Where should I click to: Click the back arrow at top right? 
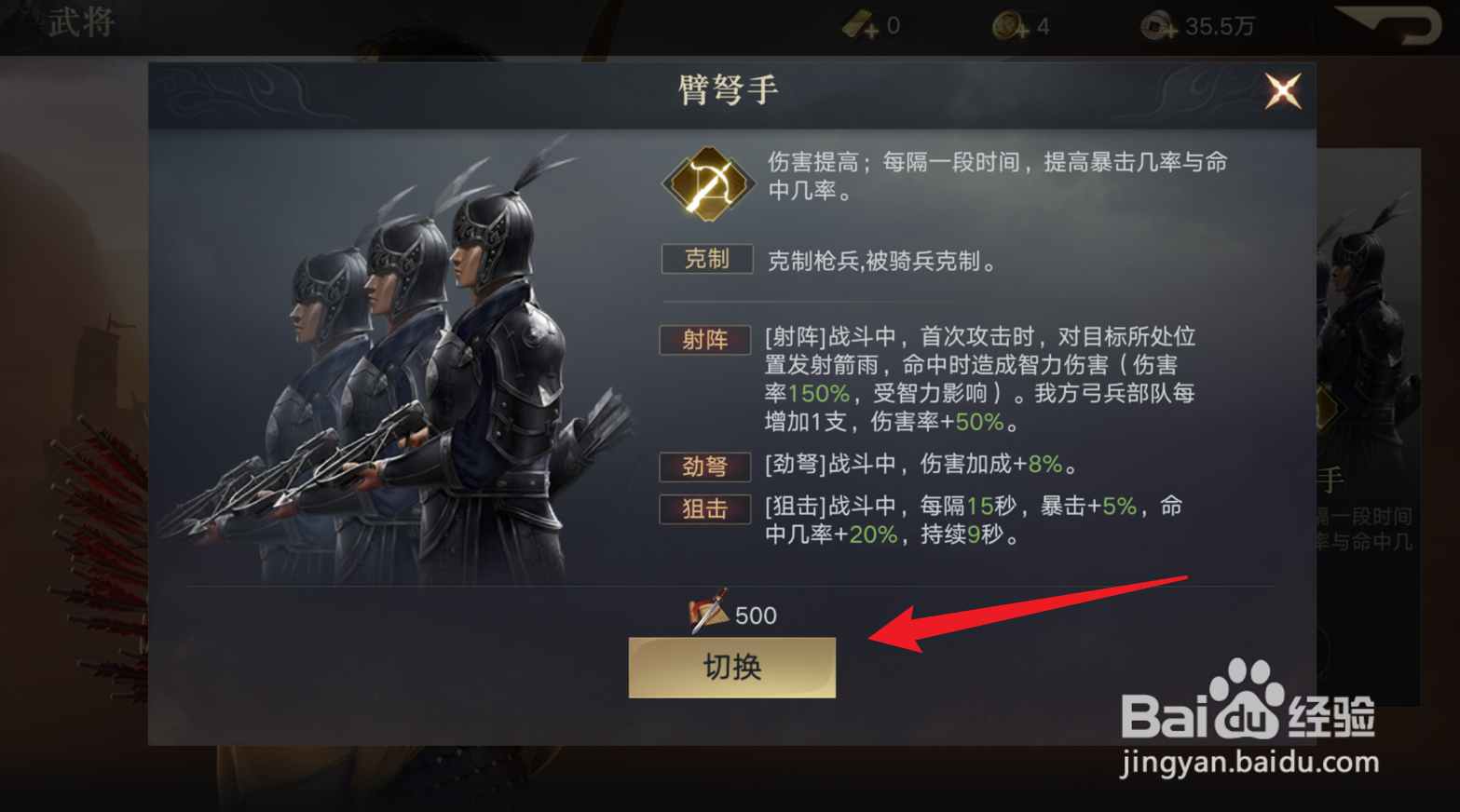[1390, 24]
